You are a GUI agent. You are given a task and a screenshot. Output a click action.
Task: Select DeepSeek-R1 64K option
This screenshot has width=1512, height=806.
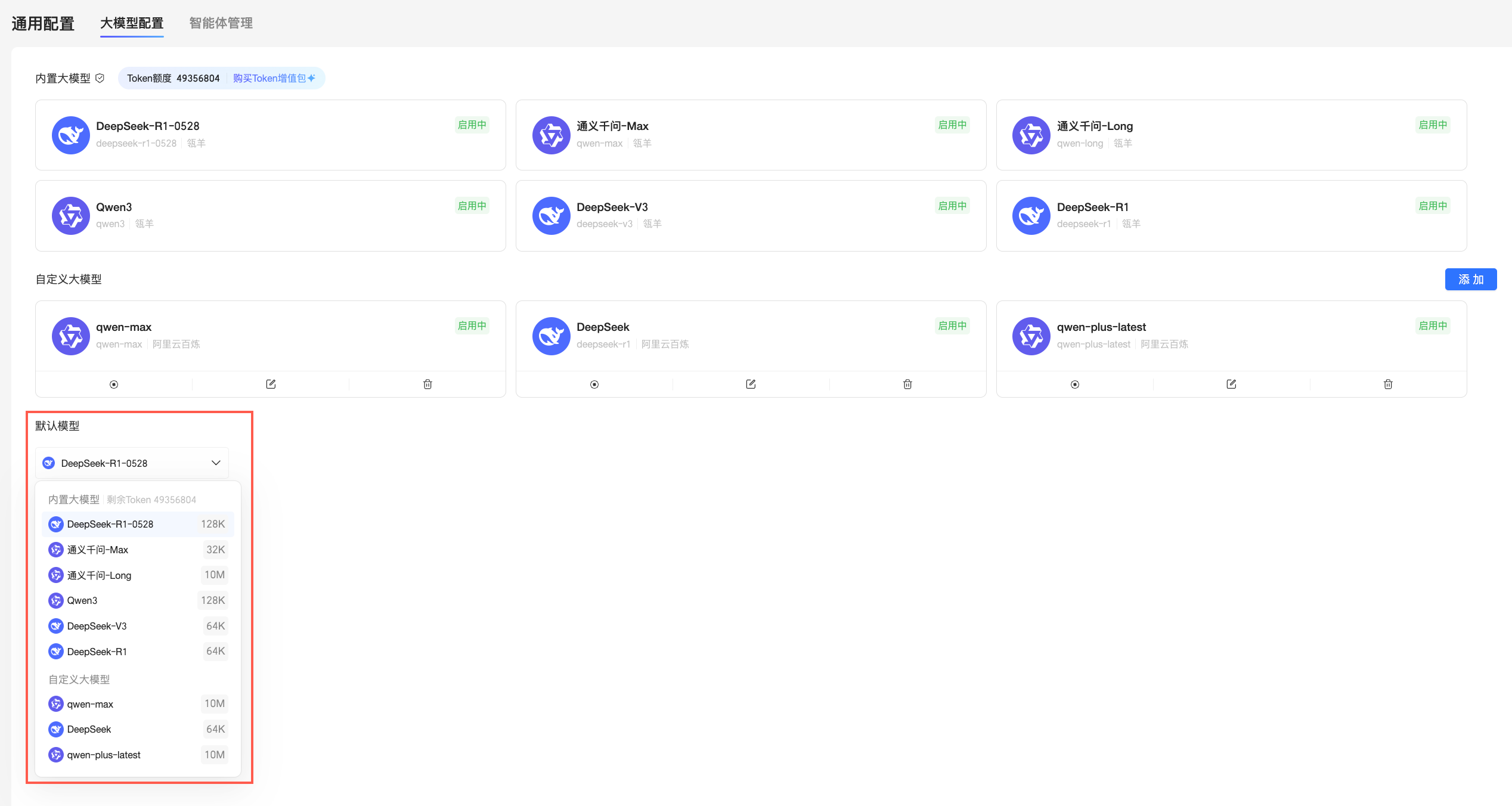click(138, 652)
